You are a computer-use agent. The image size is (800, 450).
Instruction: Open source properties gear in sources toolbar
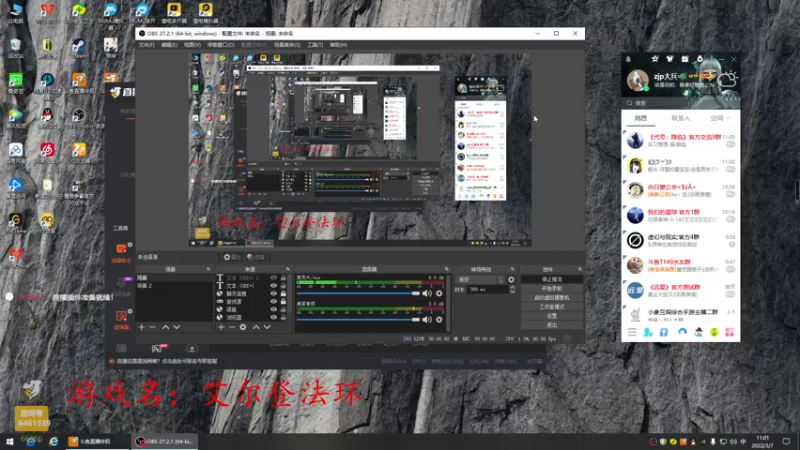tap(243, 327)
